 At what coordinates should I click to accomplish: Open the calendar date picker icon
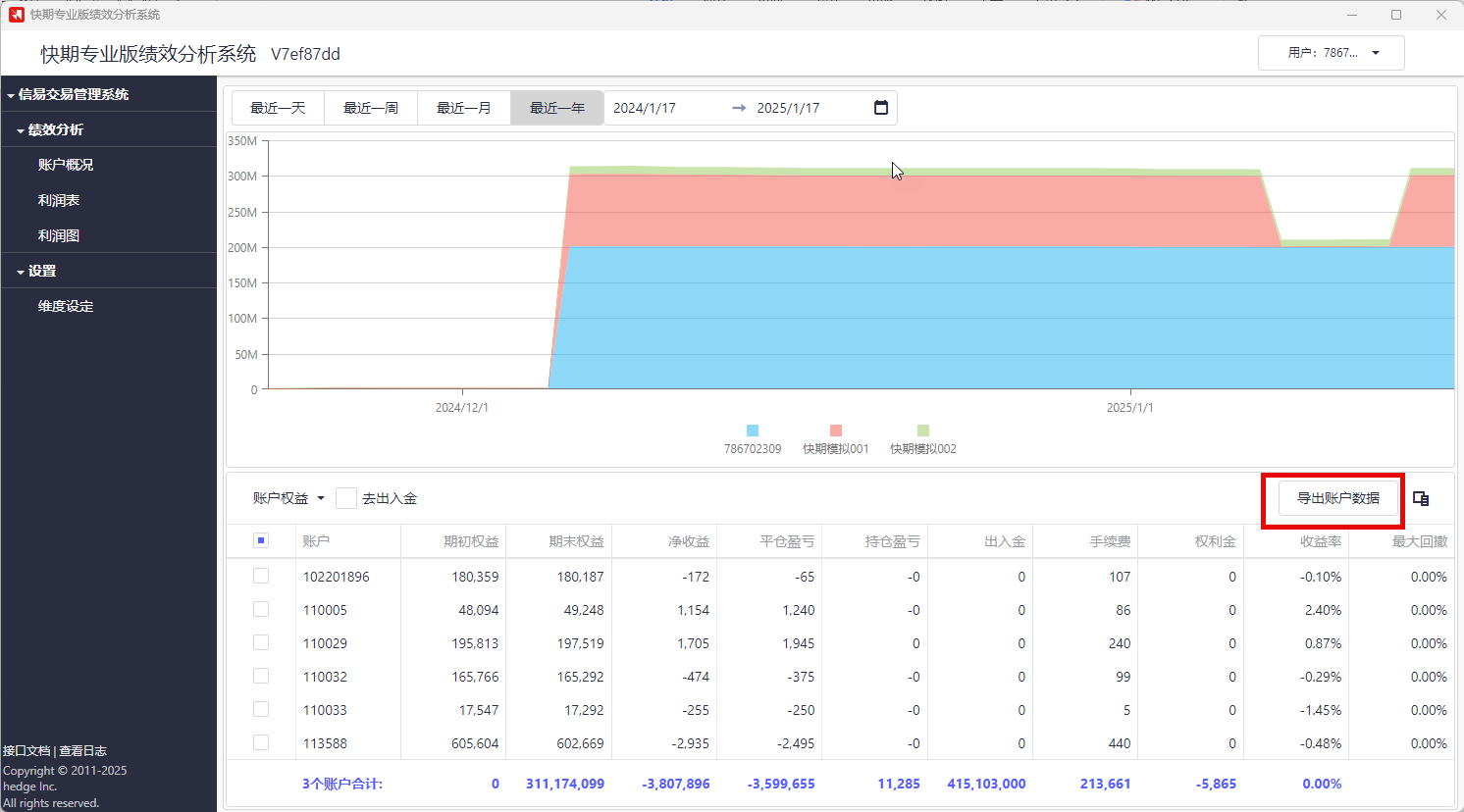pyautogui.click(x=881, y=108)
